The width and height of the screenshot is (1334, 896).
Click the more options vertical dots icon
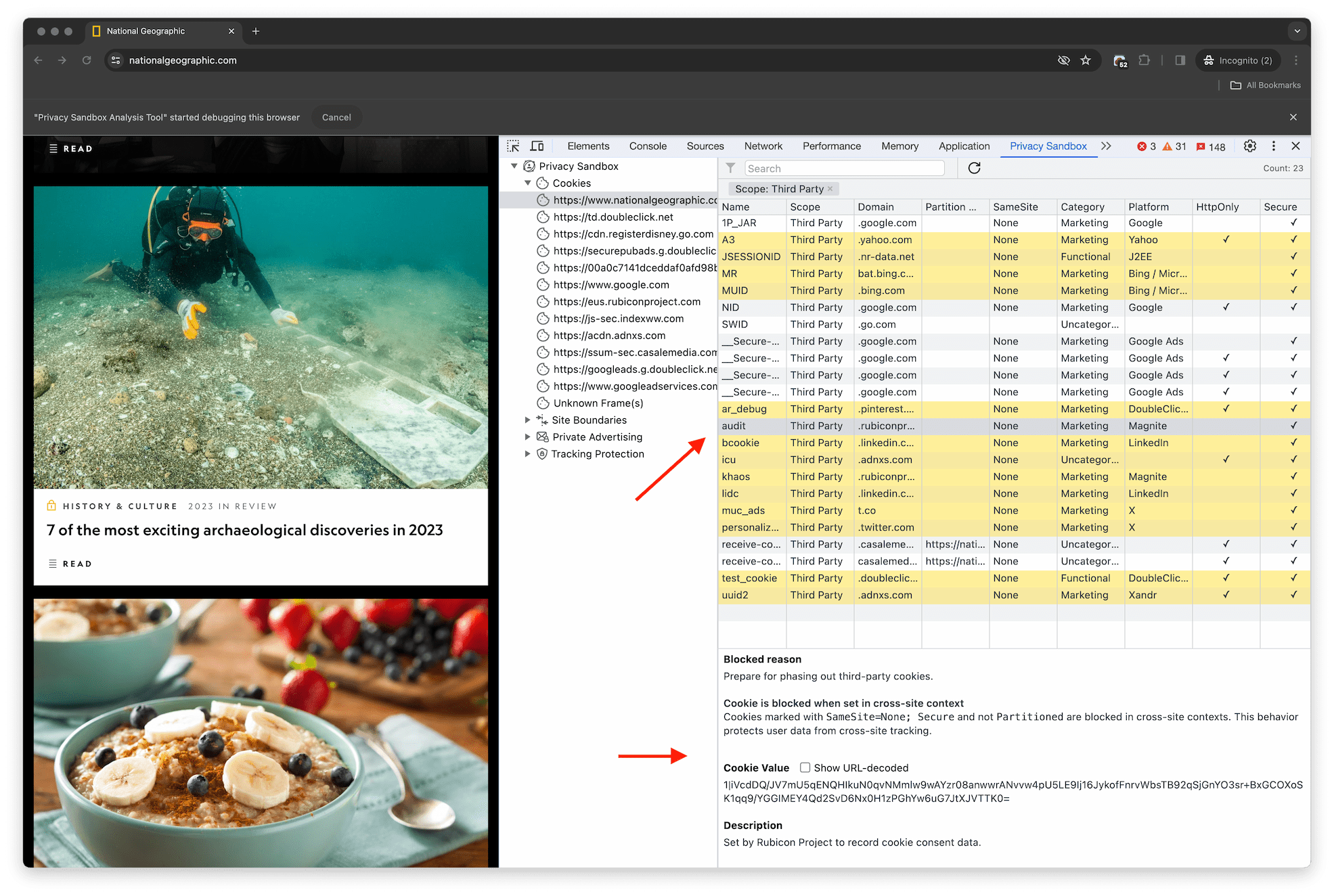point(1274,145)
